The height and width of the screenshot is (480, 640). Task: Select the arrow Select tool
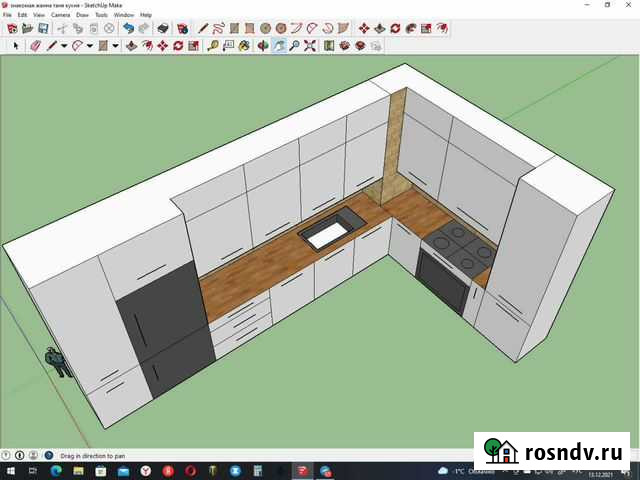tap(15, 45)
